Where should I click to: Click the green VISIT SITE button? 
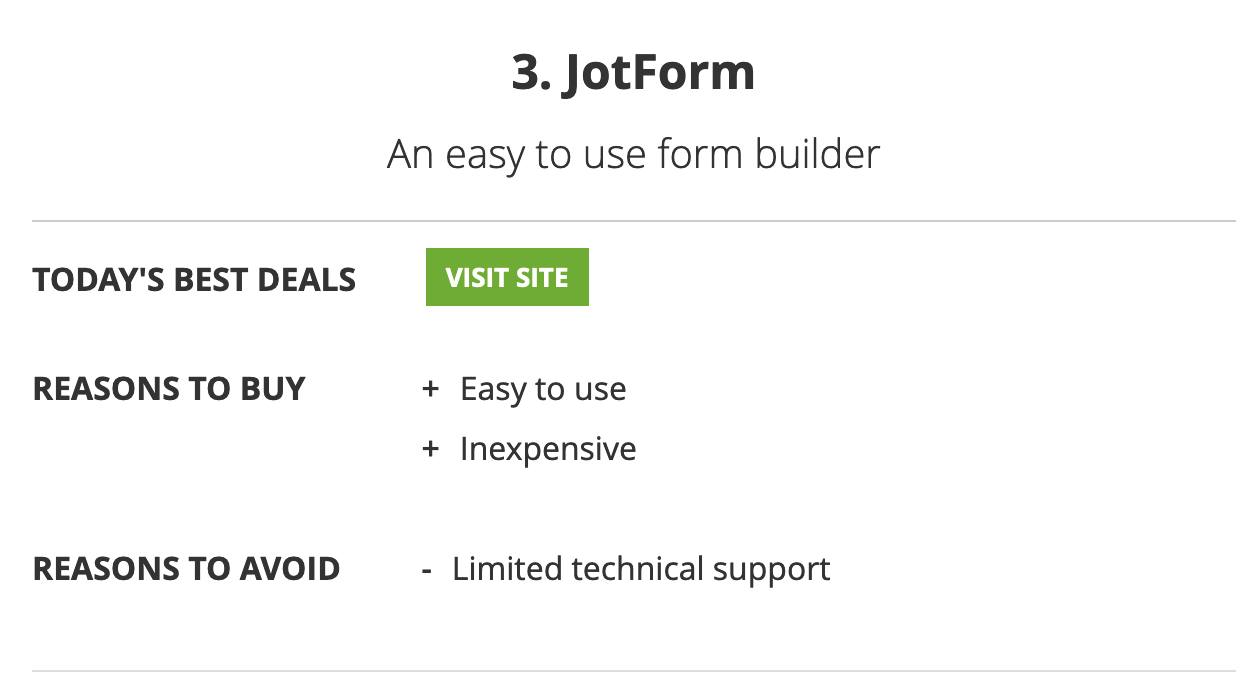507,277
